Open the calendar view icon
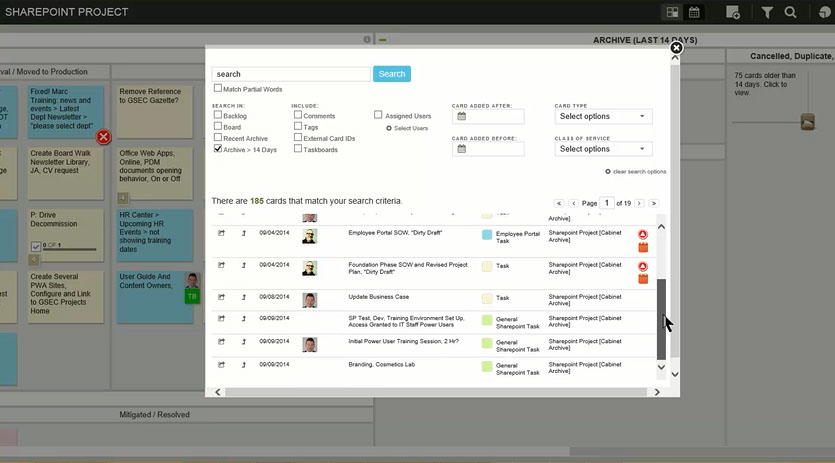The image size is (835, 463). tap(694, 12)
